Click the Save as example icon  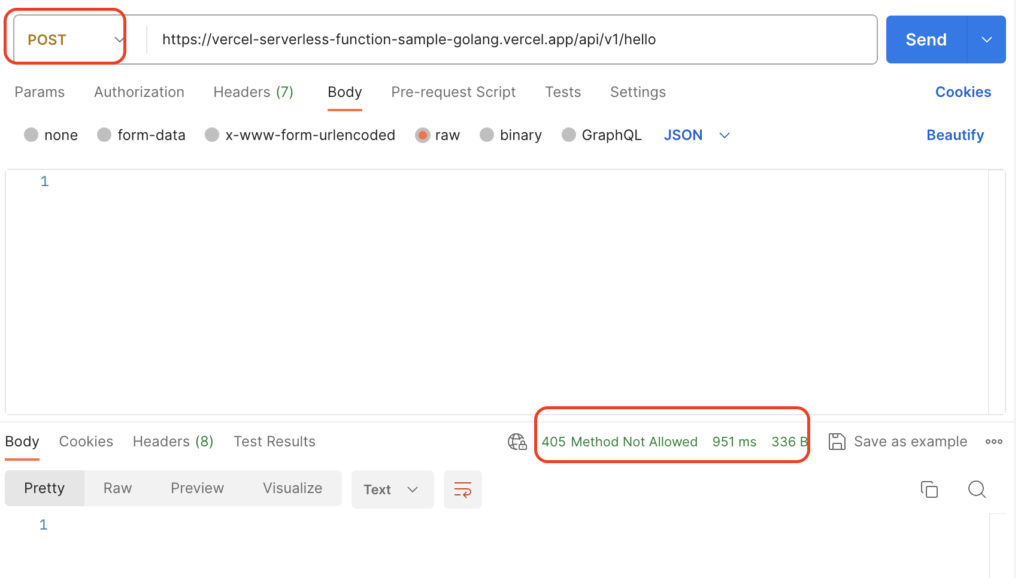pyautogui.click(x=836, y=441)
